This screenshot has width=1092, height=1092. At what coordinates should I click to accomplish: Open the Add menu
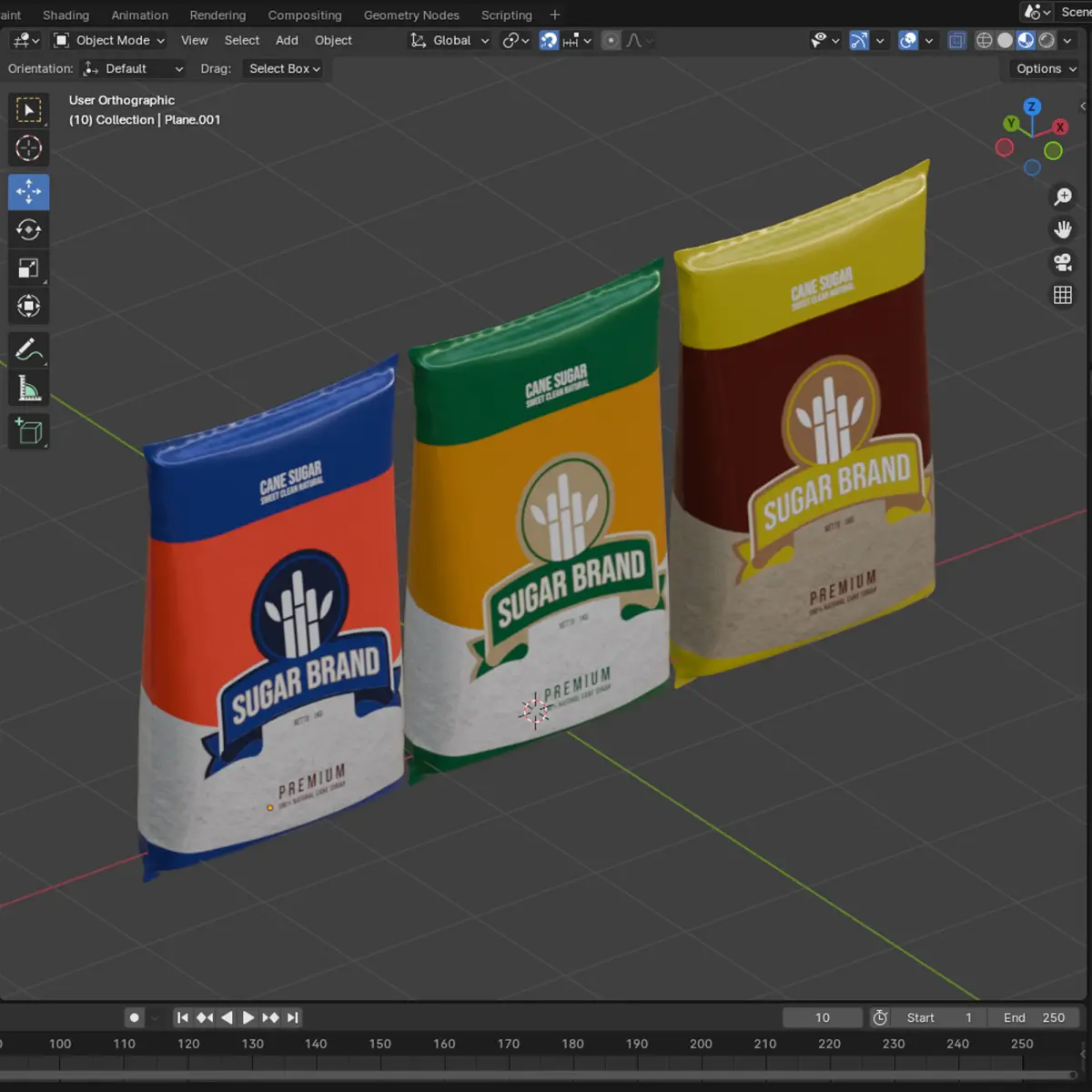click(287, 40)
